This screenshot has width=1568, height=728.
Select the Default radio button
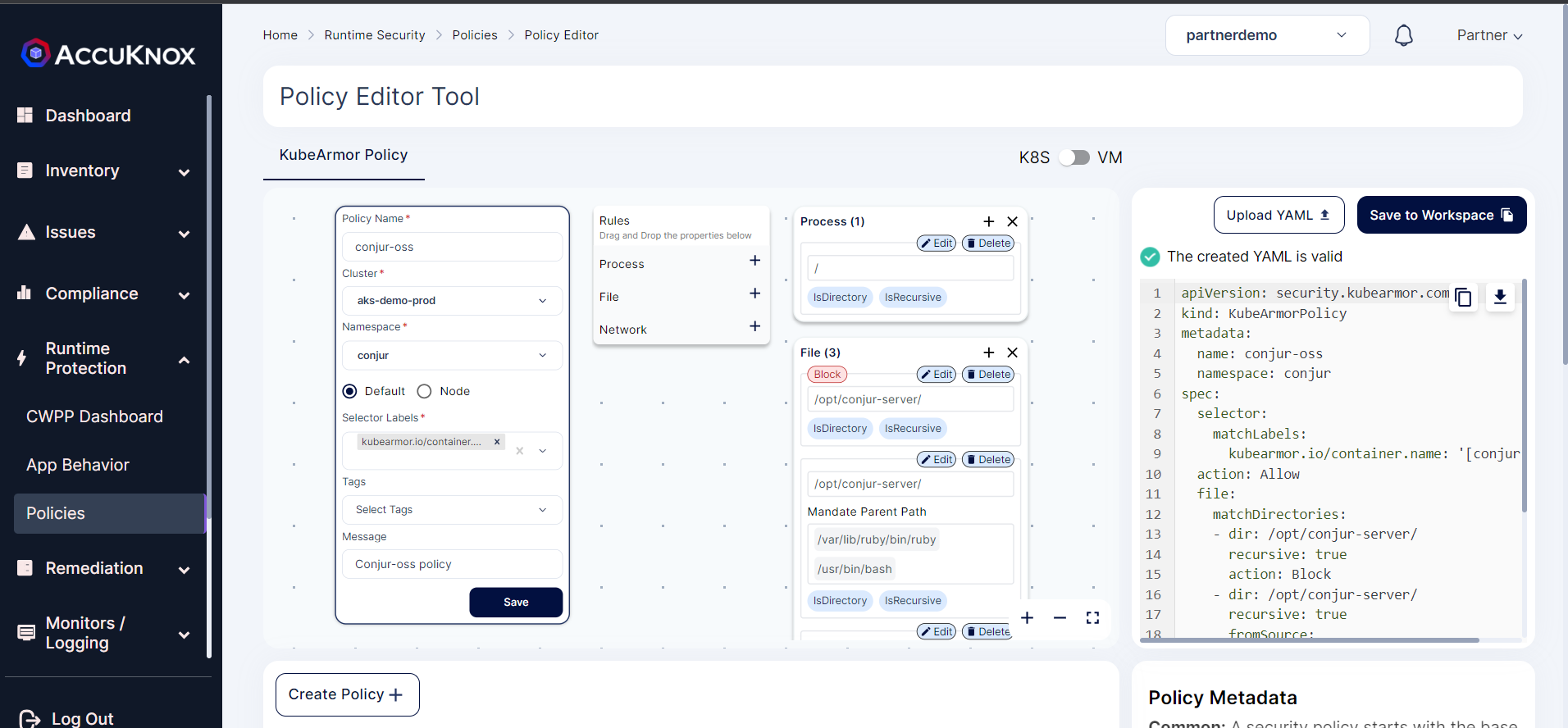point(350,392)
